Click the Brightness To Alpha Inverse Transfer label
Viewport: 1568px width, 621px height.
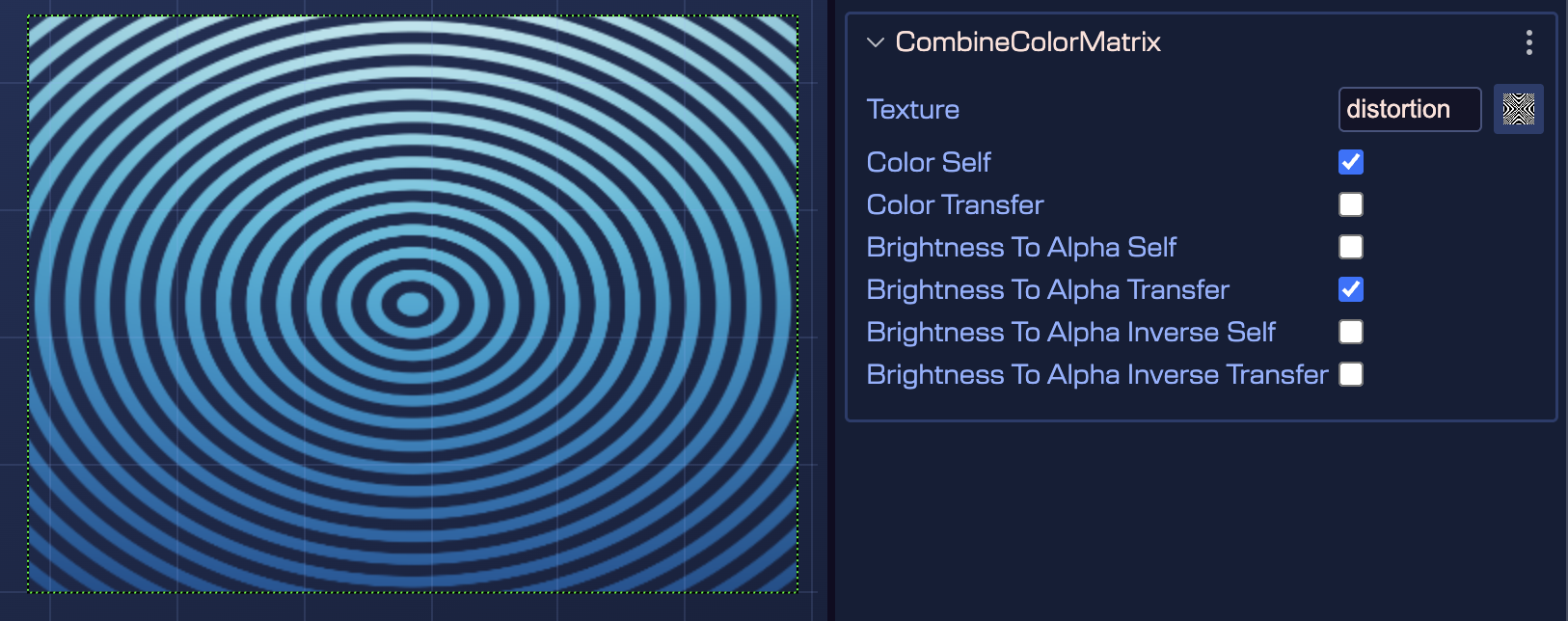(1096, 374)
